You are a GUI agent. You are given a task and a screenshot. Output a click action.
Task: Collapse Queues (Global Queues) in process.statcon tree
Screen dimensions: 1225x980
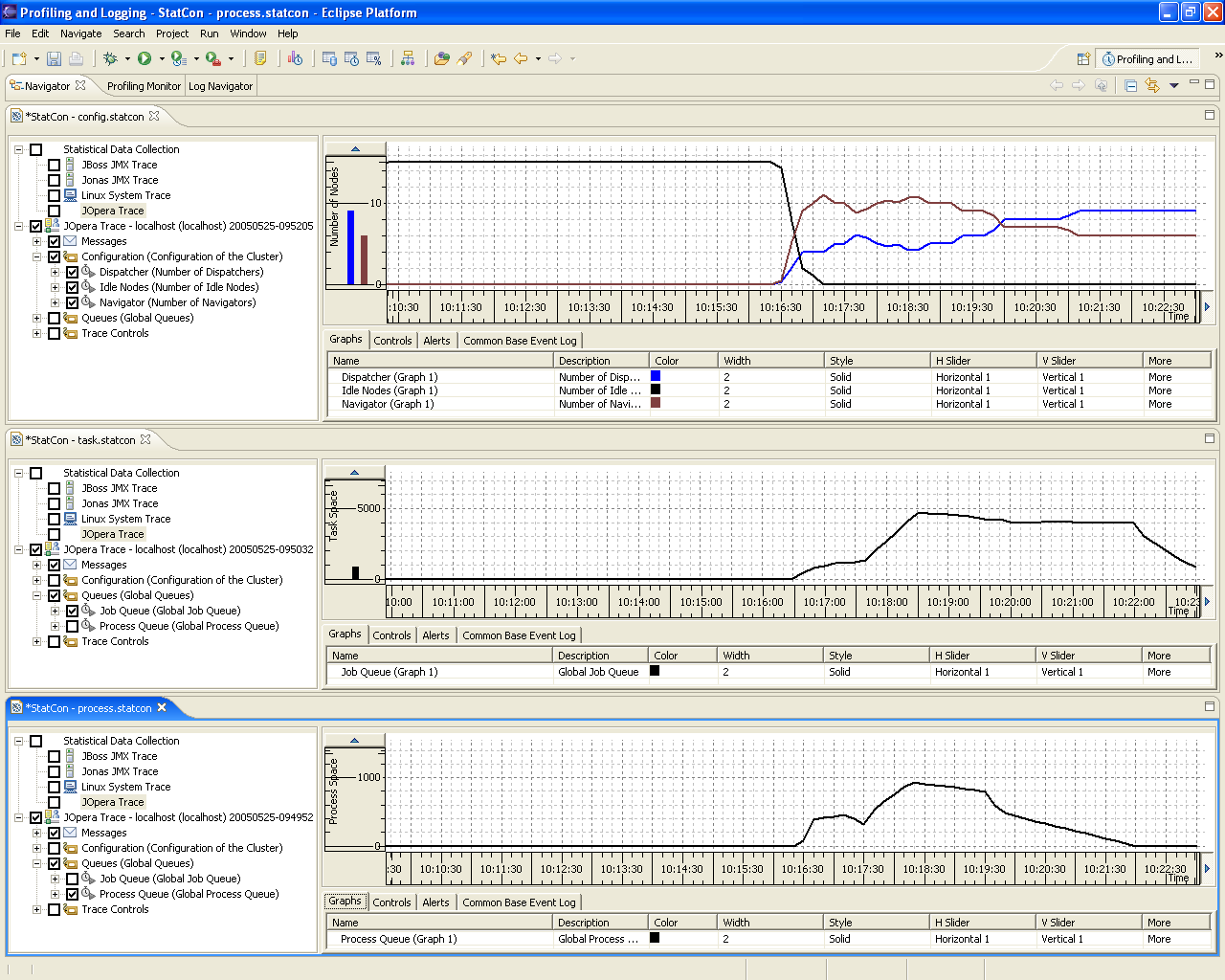36,863
